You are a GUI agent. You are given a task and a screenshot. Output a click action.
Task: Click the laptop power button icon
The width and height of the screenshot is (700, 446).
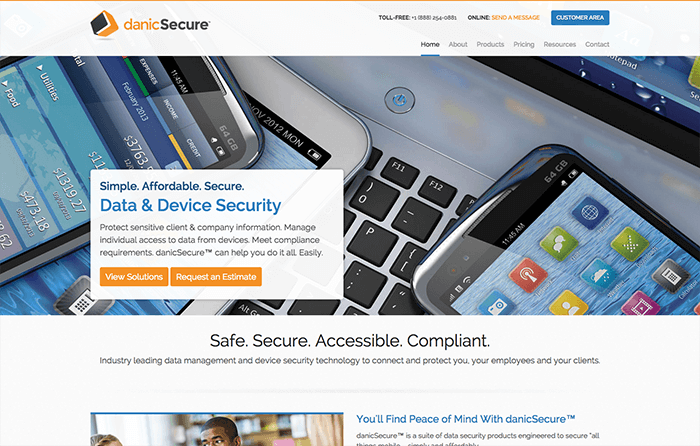tap(400, 100)
